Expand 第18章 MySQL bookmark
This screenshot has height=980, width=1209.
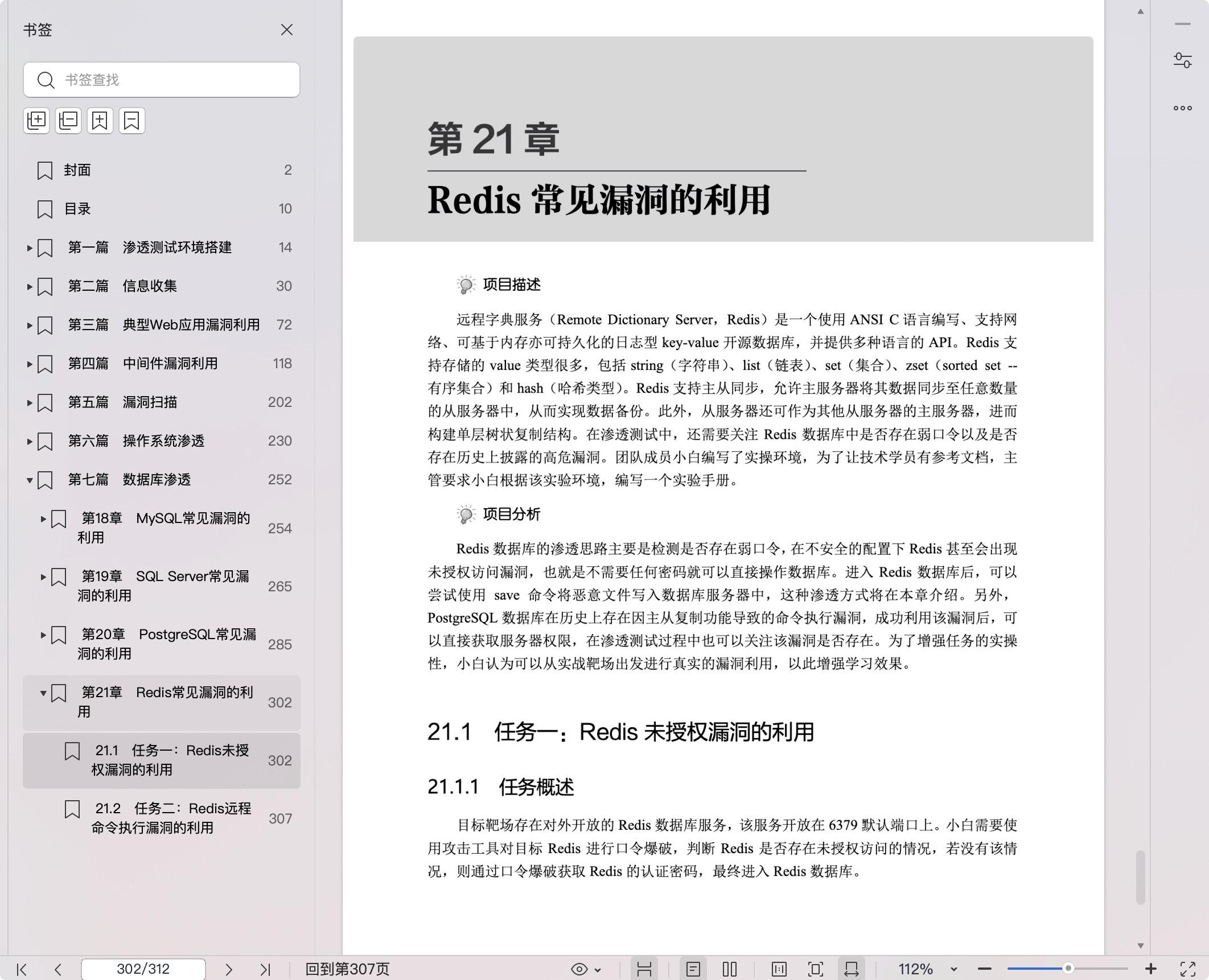(43, 518)
